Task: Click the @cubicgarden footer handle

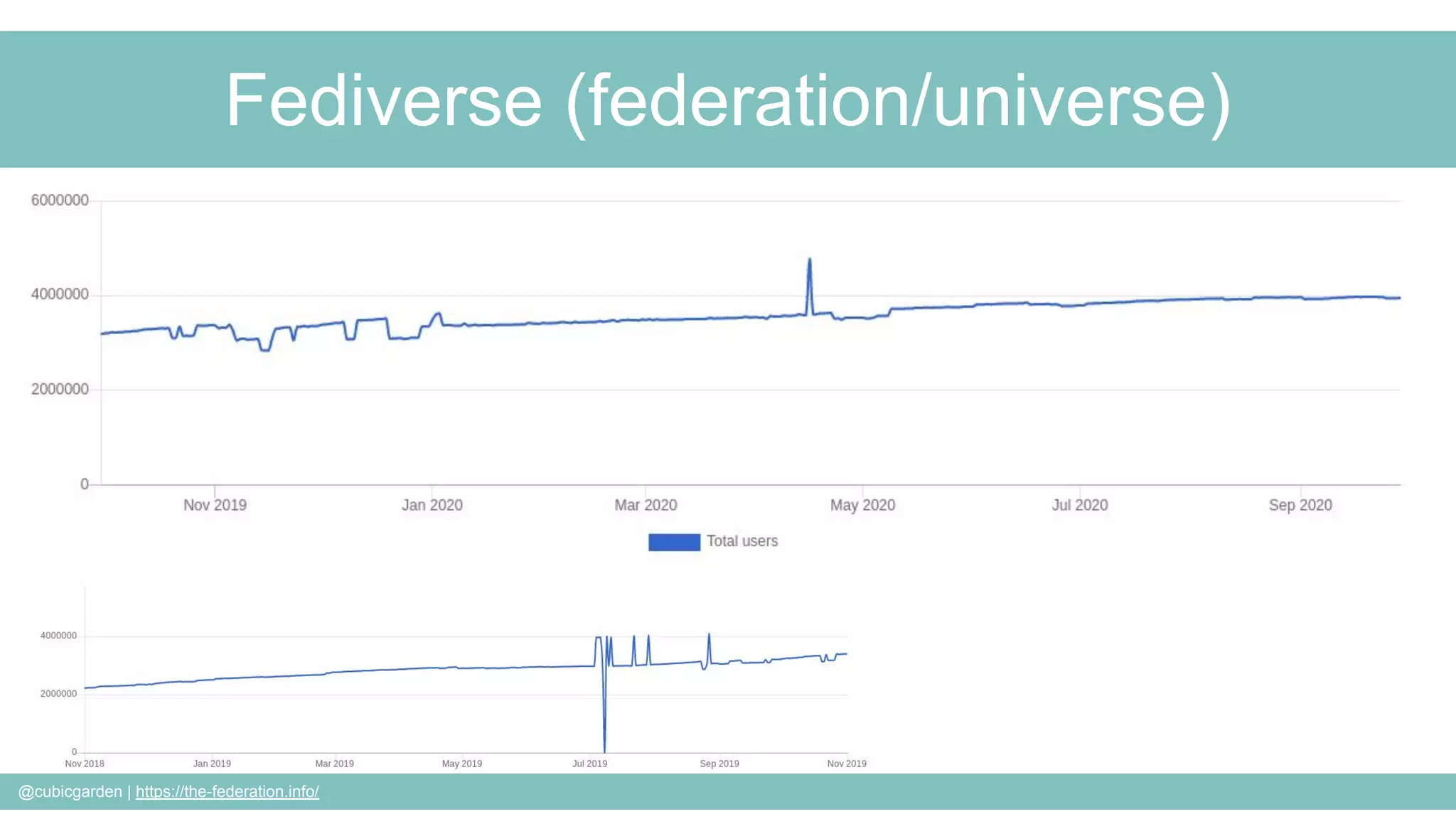Action: pos(70,792)
